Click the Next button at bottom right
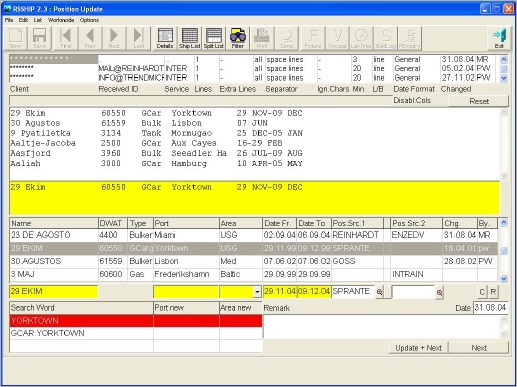Screen dimensions: 517x387 479,348
